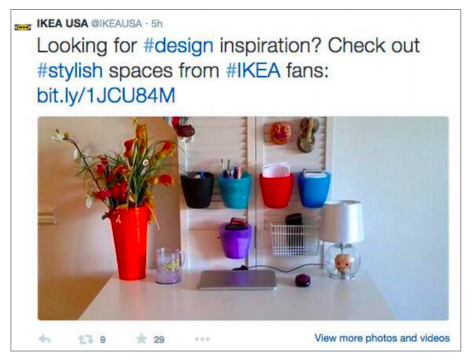The height and width of the screenshot is (361, 472).
Task: Click the red flower vase in photo
Action: coord(129,243)
